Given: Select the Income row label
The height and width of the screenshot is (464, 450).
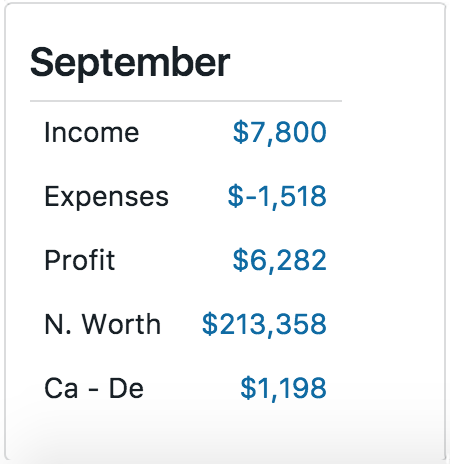Looking at the screenshot, I should [x=91, y=133].
